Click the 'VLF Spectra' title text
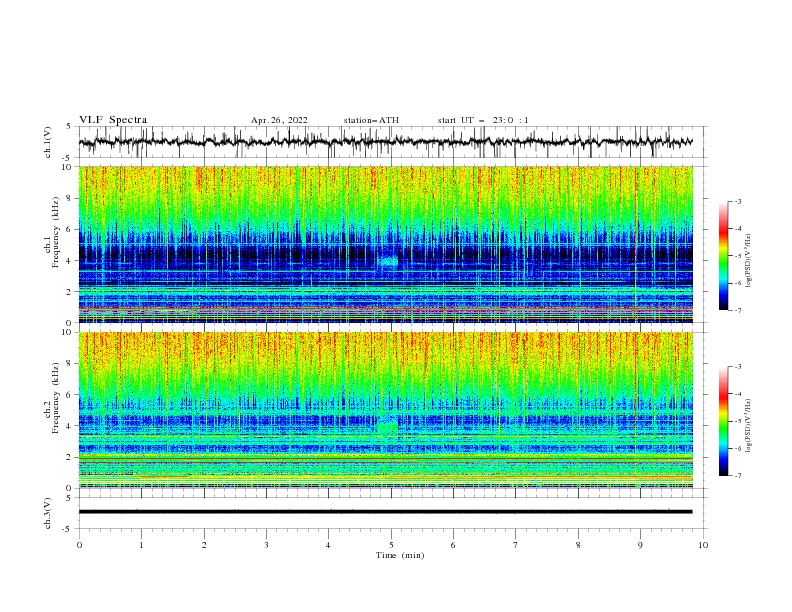The width and height of the screenshot is (792, 612). 113,120
